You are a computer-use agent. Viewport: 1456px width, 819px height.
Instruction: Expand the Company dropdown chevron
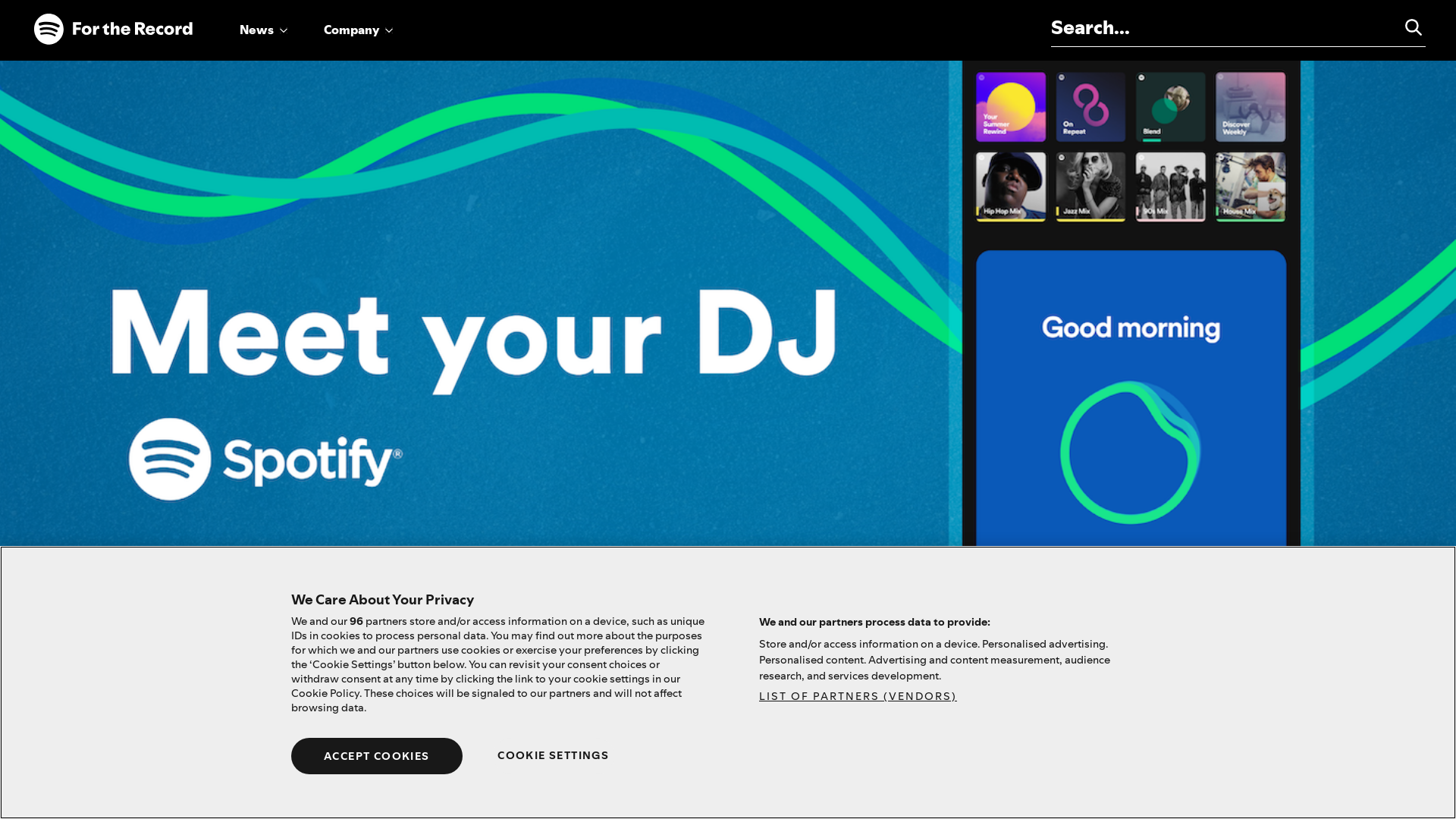pos(389,31)
